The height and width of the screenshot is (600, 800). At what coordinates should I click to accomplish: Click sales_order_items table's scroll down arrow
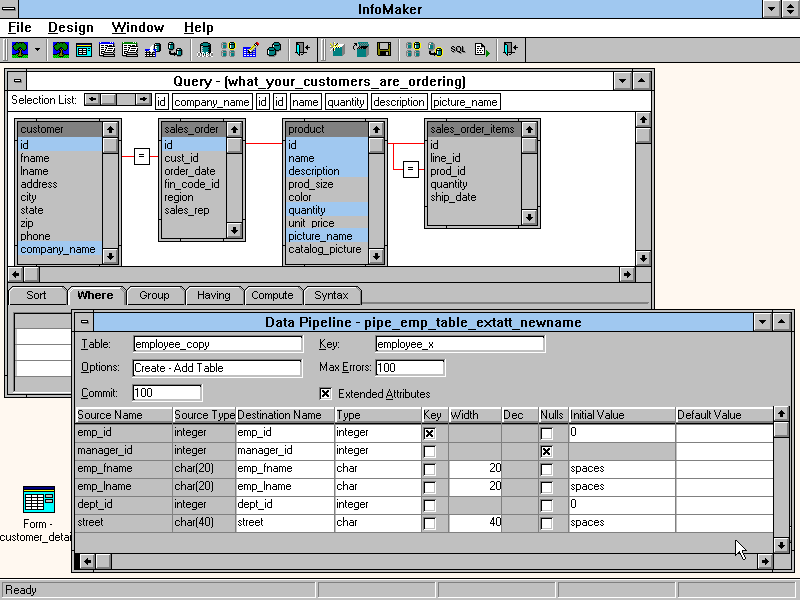pyautogui.click(x=529, y=217)
